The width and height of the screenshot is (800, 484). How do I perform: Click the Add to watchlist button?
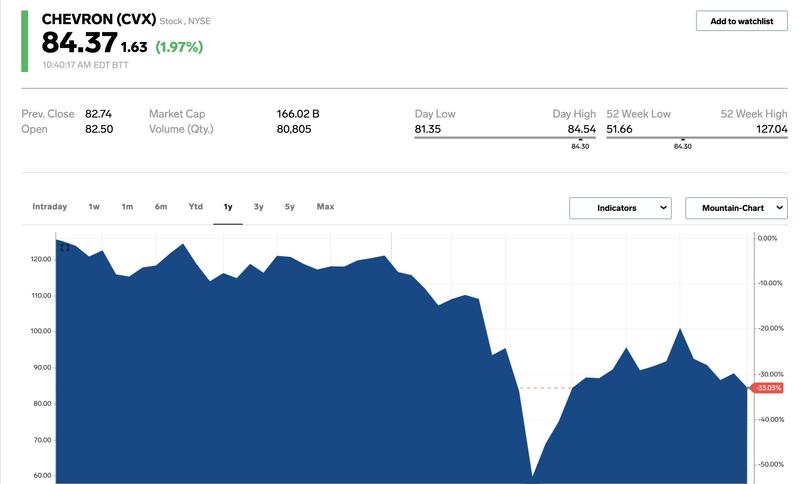point(741,21)
